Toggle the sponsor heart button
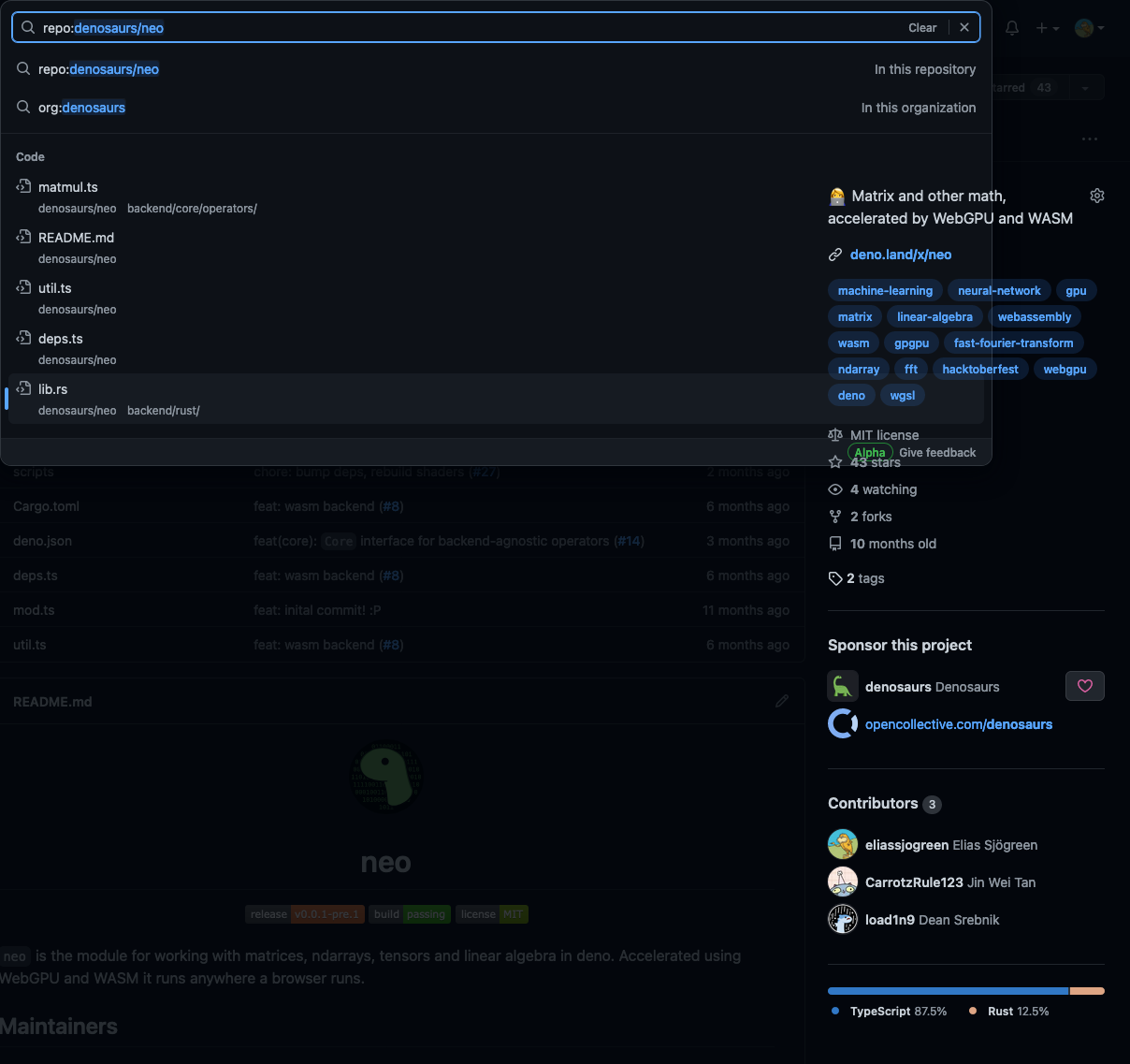Screen dimensions: 1130x1064 click(1084, 685)
